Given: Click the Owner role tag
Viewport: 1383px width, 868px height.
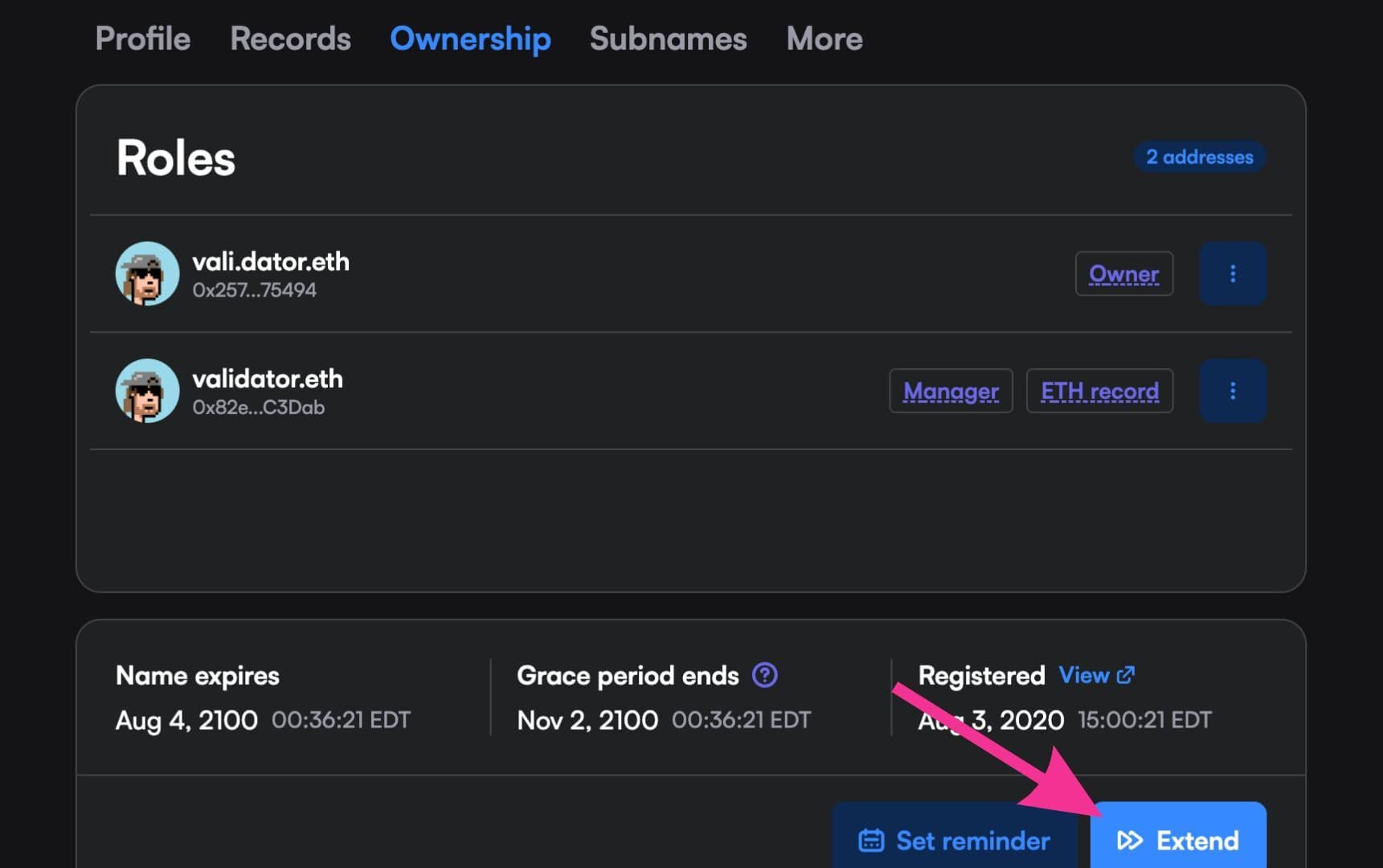Looking at the screenshot, I should coord(1123,274).
